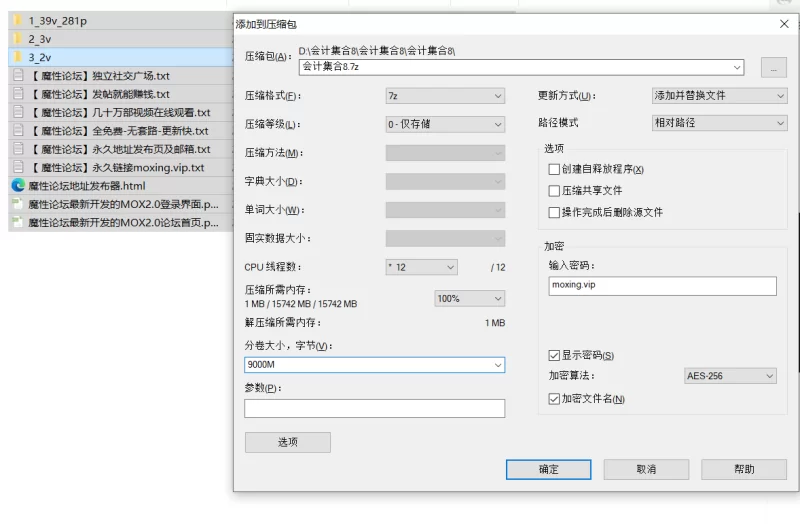Select the 2_3v folder name
Image resolution: width=800 pixels, height=524 pixels.
coord(40,39)
